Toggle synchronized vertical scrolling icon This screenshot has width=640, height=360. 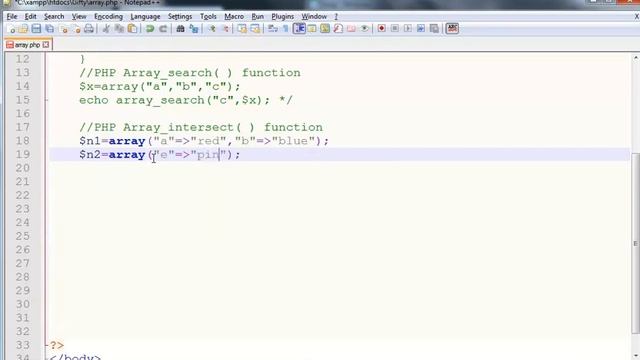[242, 29]
